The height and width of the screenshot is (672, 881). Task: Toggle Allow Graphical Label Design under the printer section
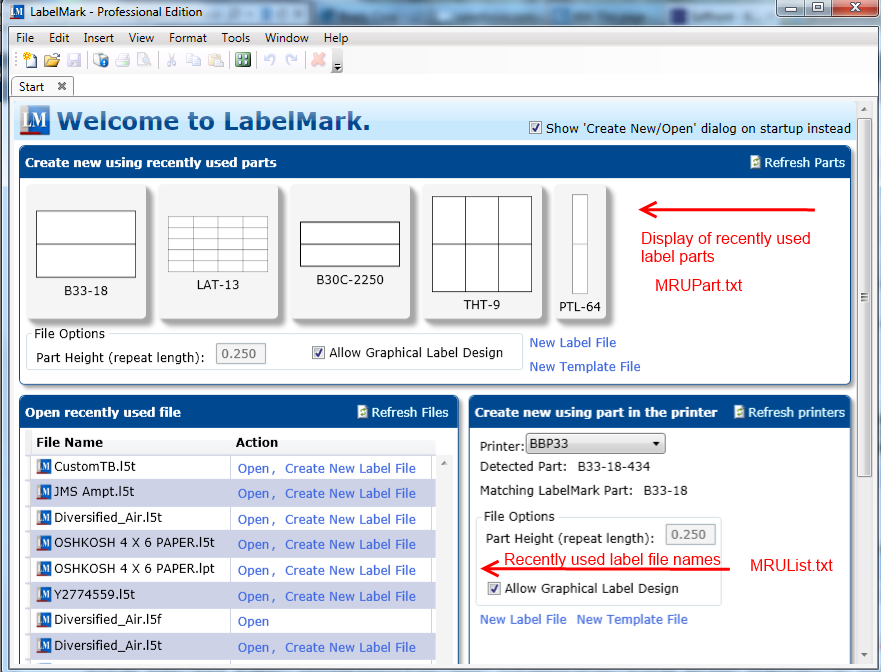[493, 590]
